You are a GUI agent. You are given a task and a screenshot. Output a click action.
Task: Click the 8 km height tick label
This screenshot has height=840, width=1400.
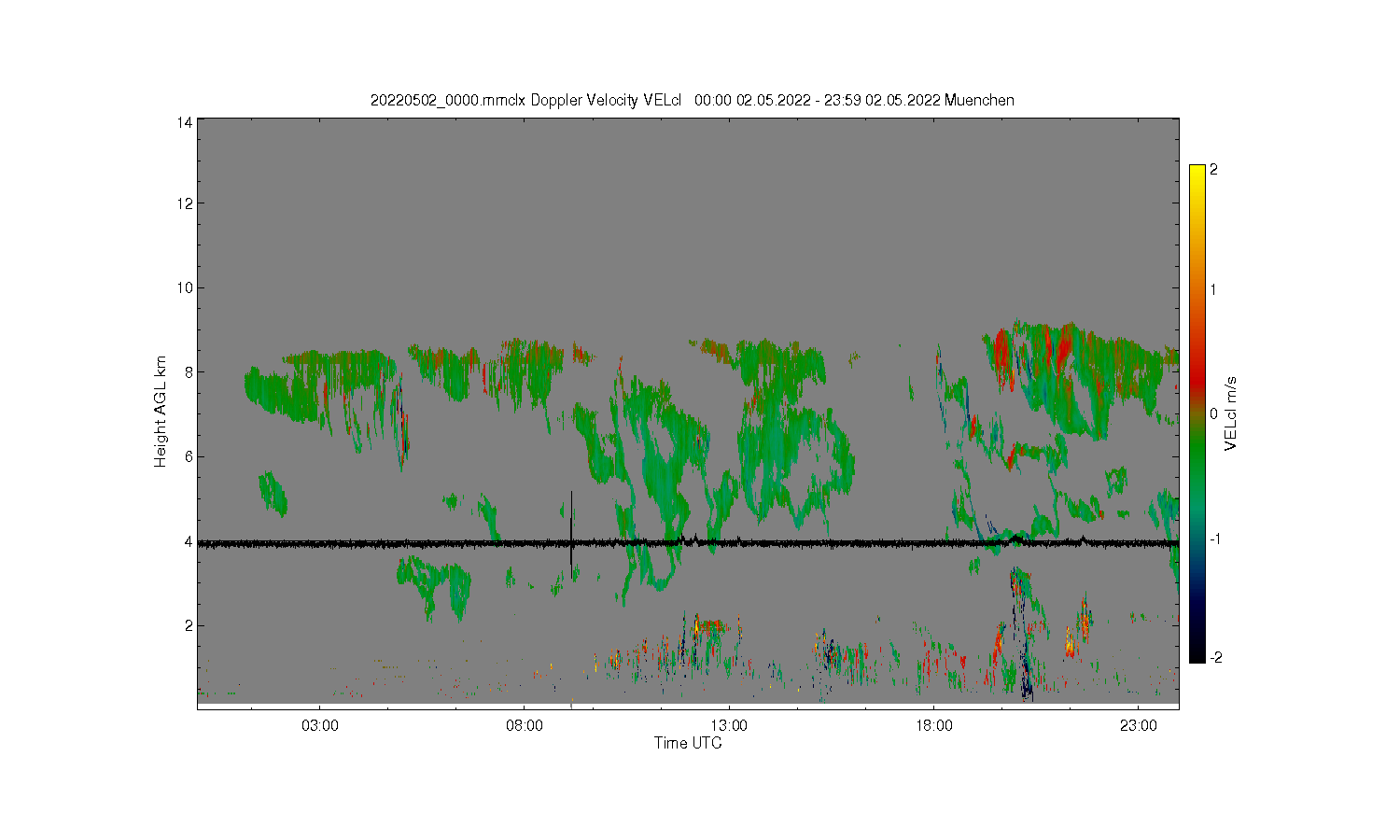(x=189, y=371)
